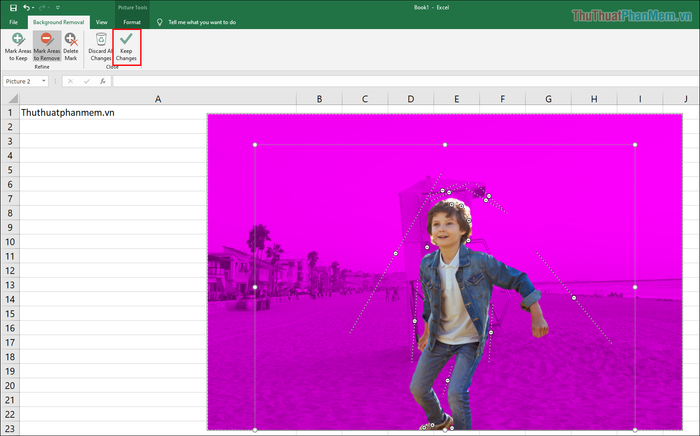Open the undo history dropdown arrow
This screenshot has height=436, width=700.
point(33,8)
